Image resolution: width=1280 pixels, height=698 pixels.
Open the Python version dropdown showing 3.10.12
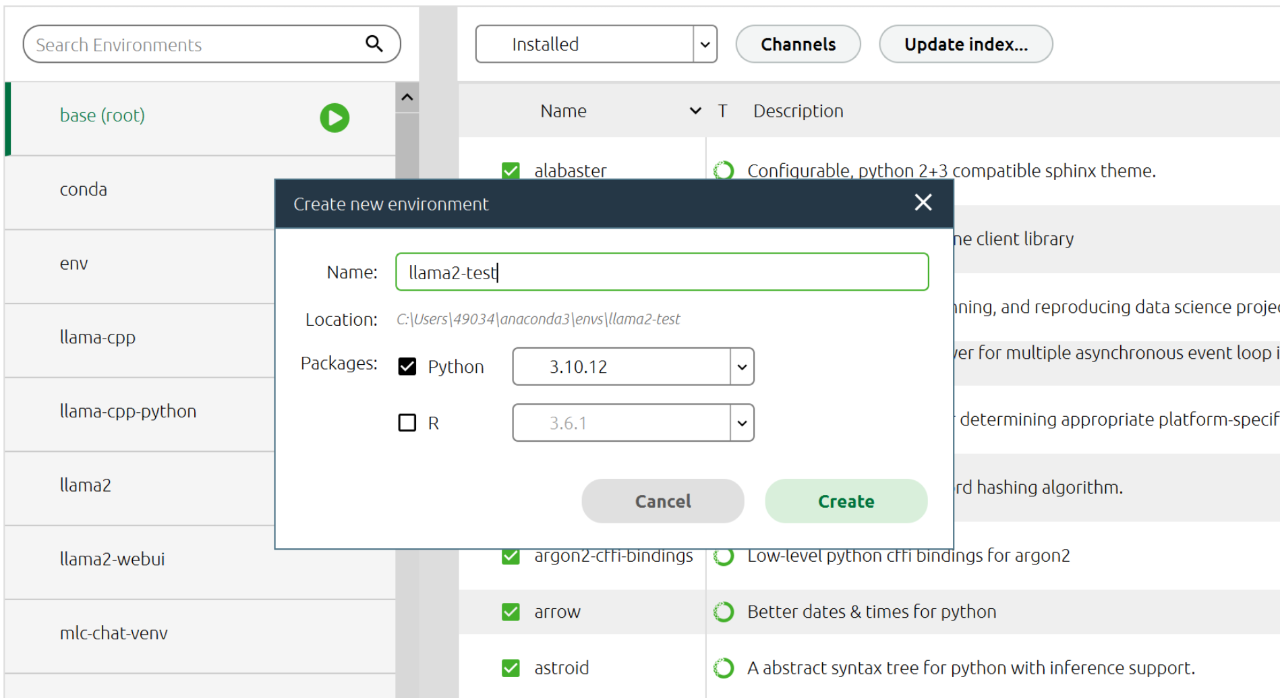[741, 367]
